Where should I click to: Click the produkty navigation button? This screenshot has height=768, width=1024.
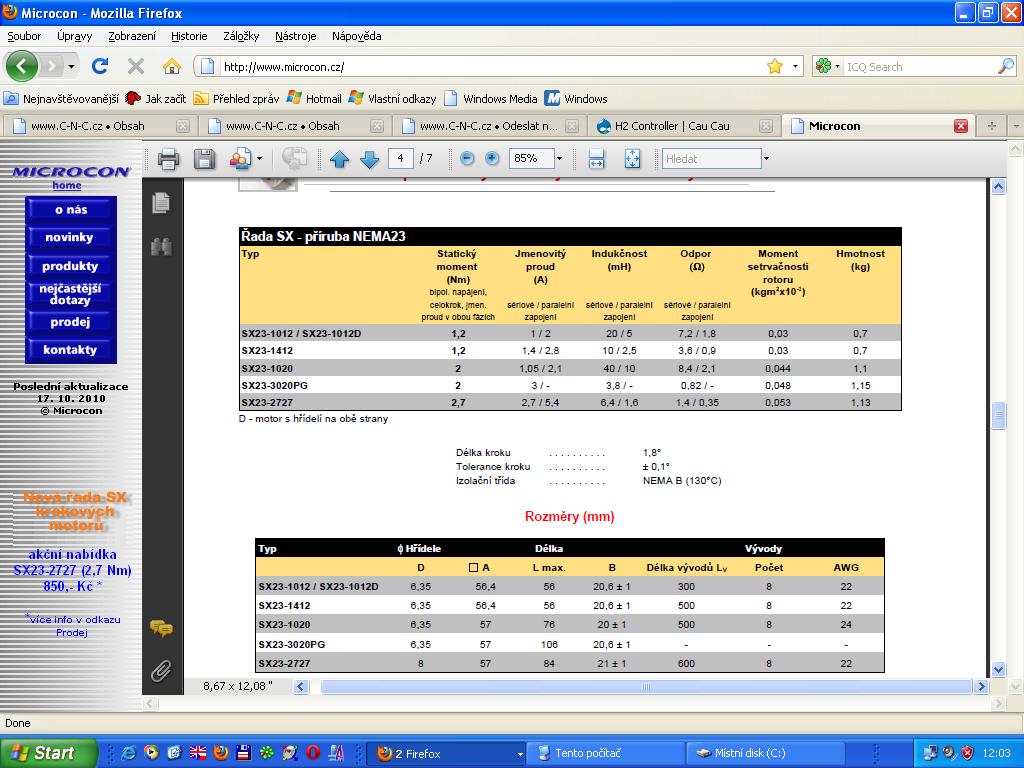click(70, 266)
